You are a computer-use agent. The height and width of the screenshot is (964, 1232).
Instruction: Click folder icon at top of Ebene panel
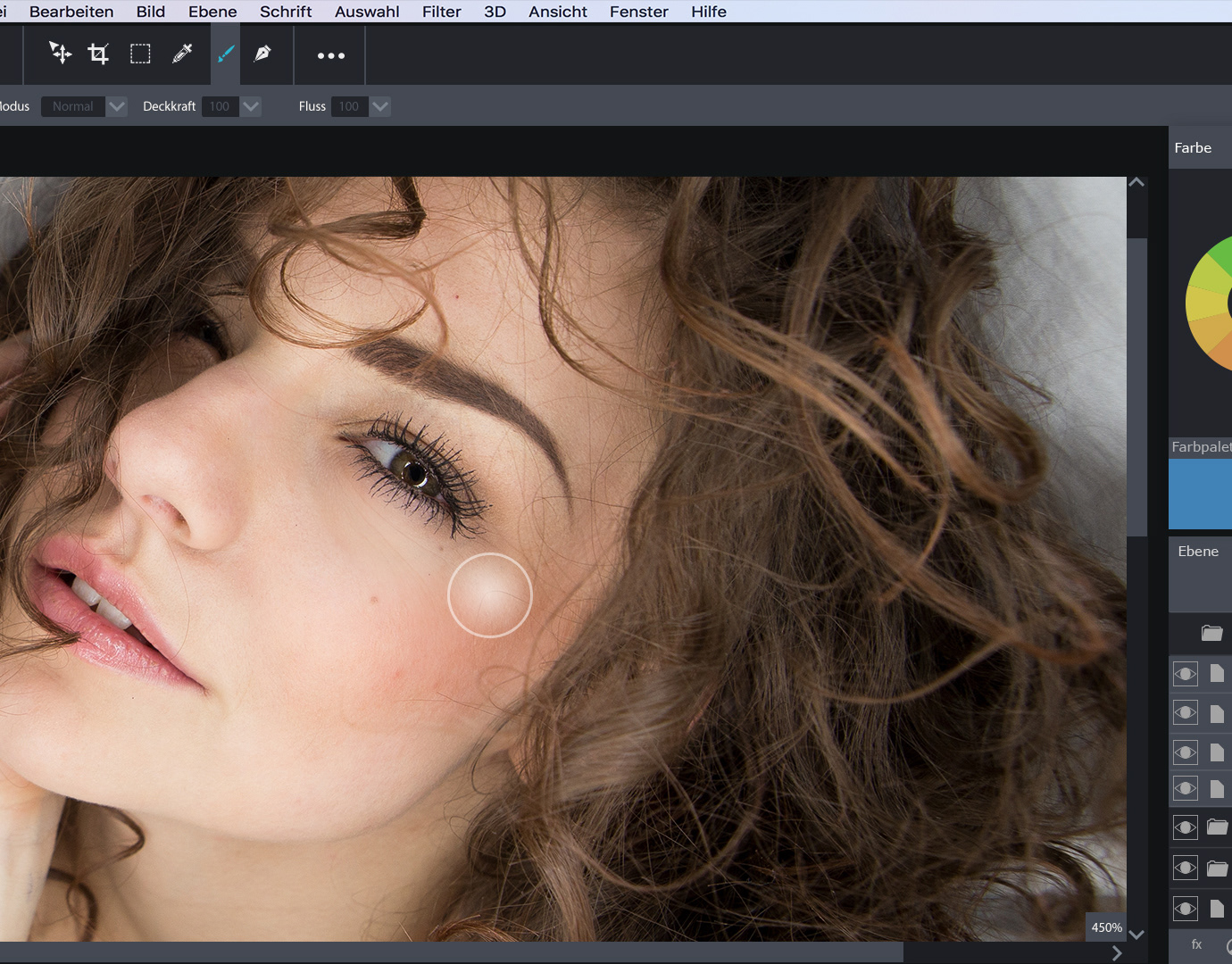pyautogui.click(x=1211, y=633)
